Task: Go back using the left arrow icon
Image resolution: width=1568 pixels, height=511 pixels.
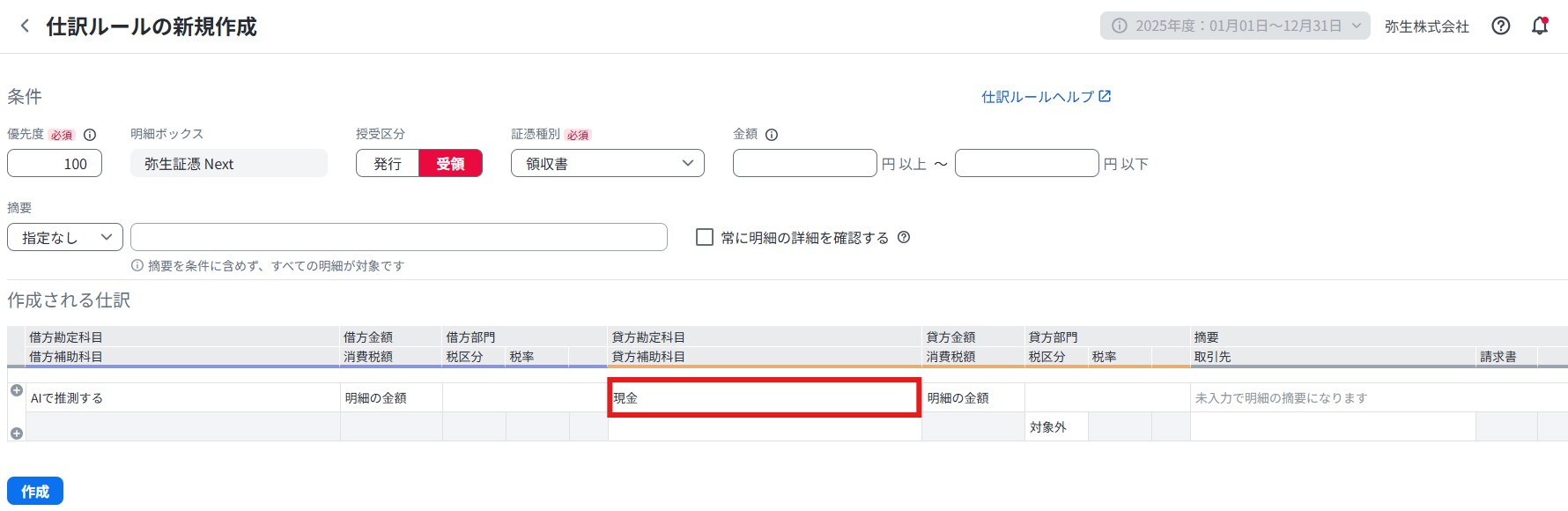Action: click(25, 26)
